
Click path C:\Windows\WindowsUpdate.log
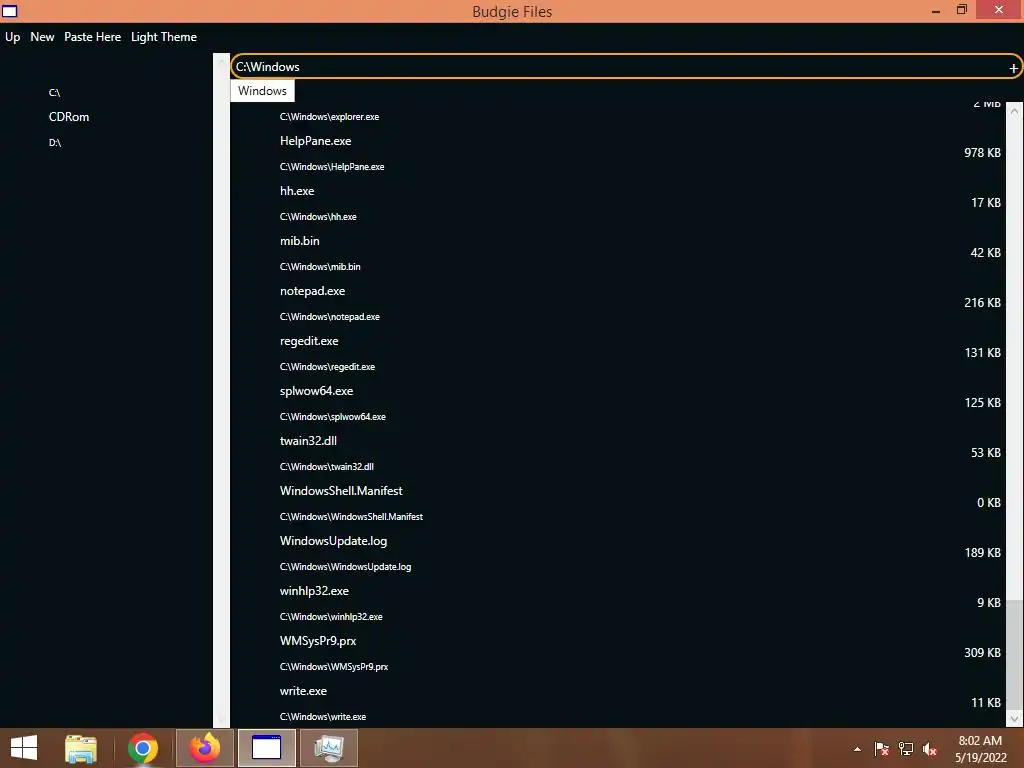click(x=345, y=567)
